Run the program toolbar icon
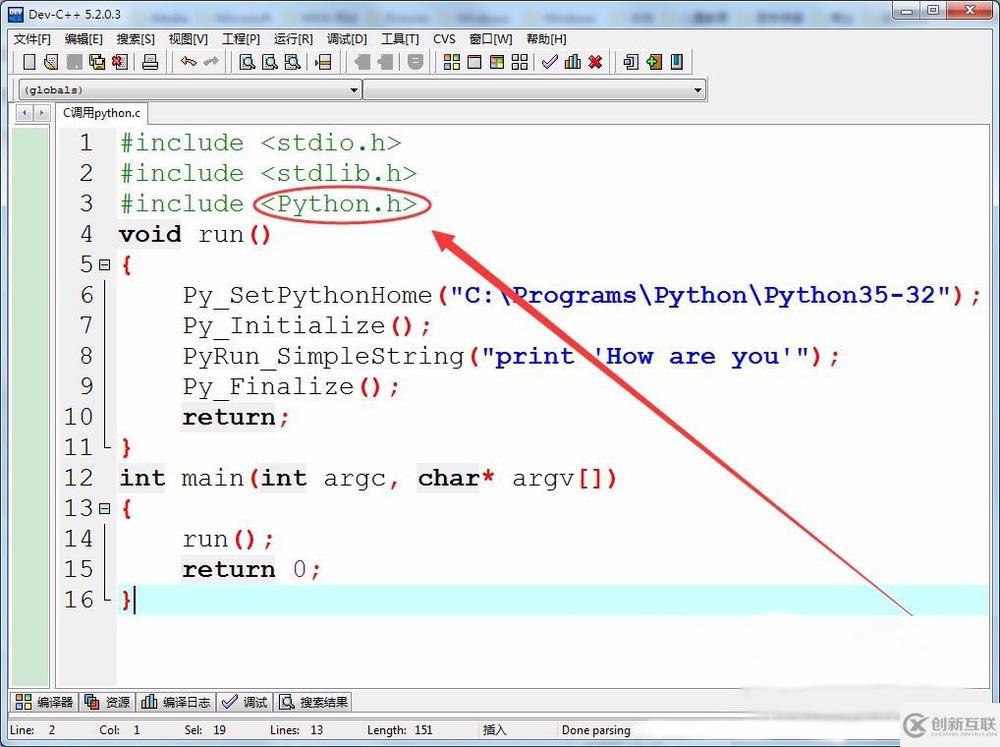 [x=473, y=62]
